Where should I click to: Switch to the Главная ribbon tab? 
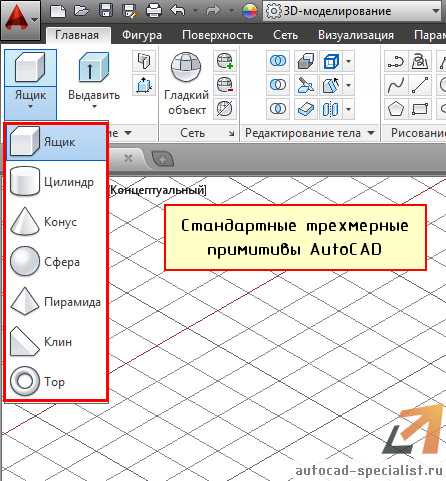[x=77, y=35]
